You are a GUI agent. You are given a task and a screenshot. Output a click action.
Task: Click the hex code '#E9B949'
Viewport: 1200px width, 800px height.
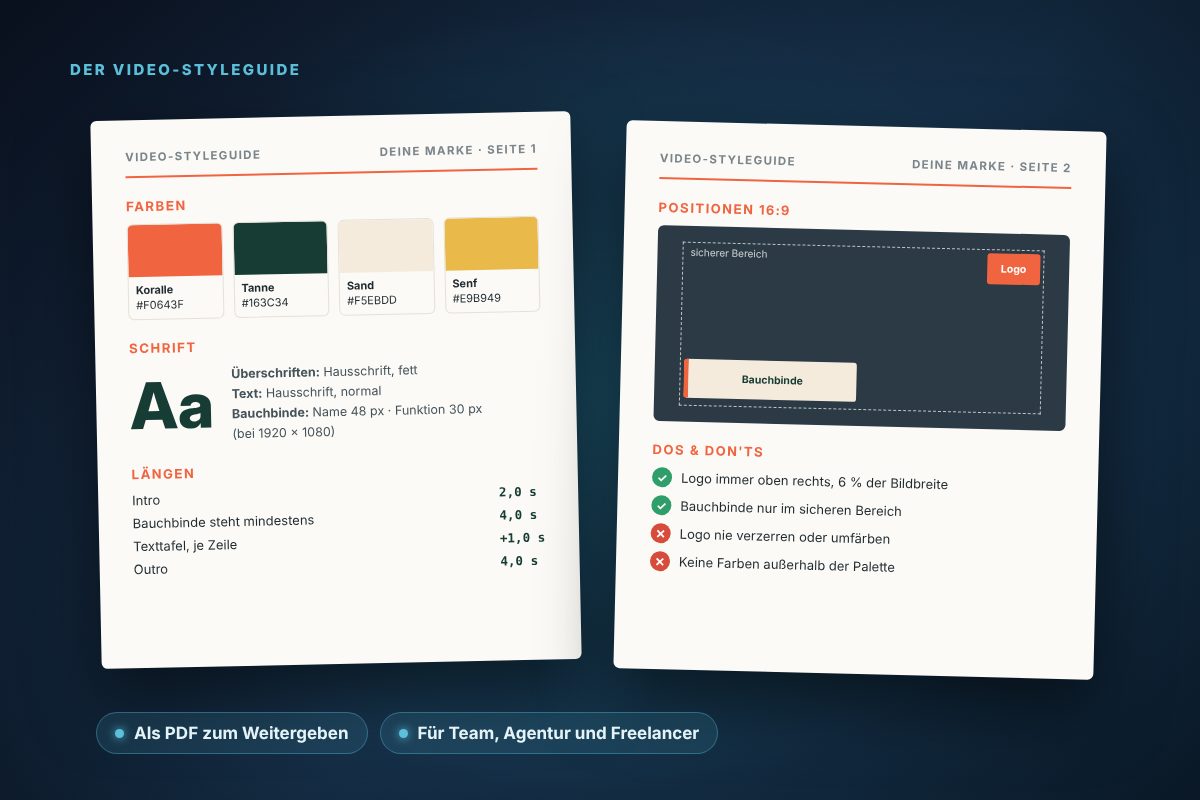[x=477, y=298]
